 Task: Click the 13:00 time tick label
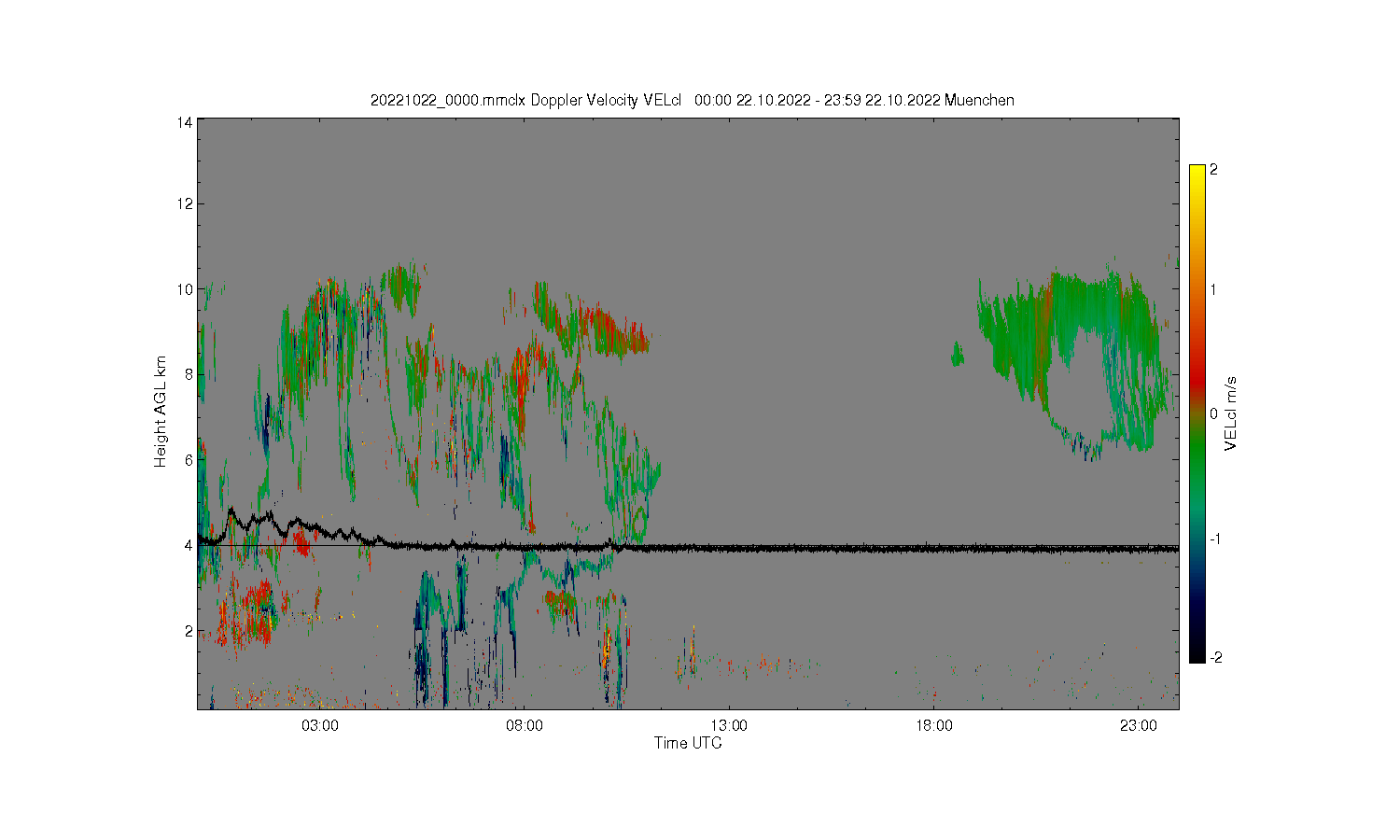click(x=729, y=725)
